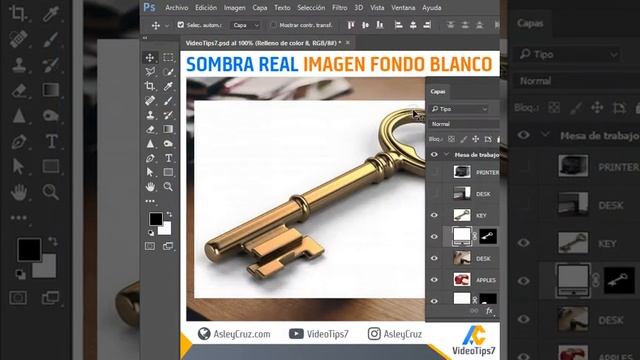Screen dimensions: 640x360
Task: Select the Sponge tool in the central toolbar
Action: 168,144
